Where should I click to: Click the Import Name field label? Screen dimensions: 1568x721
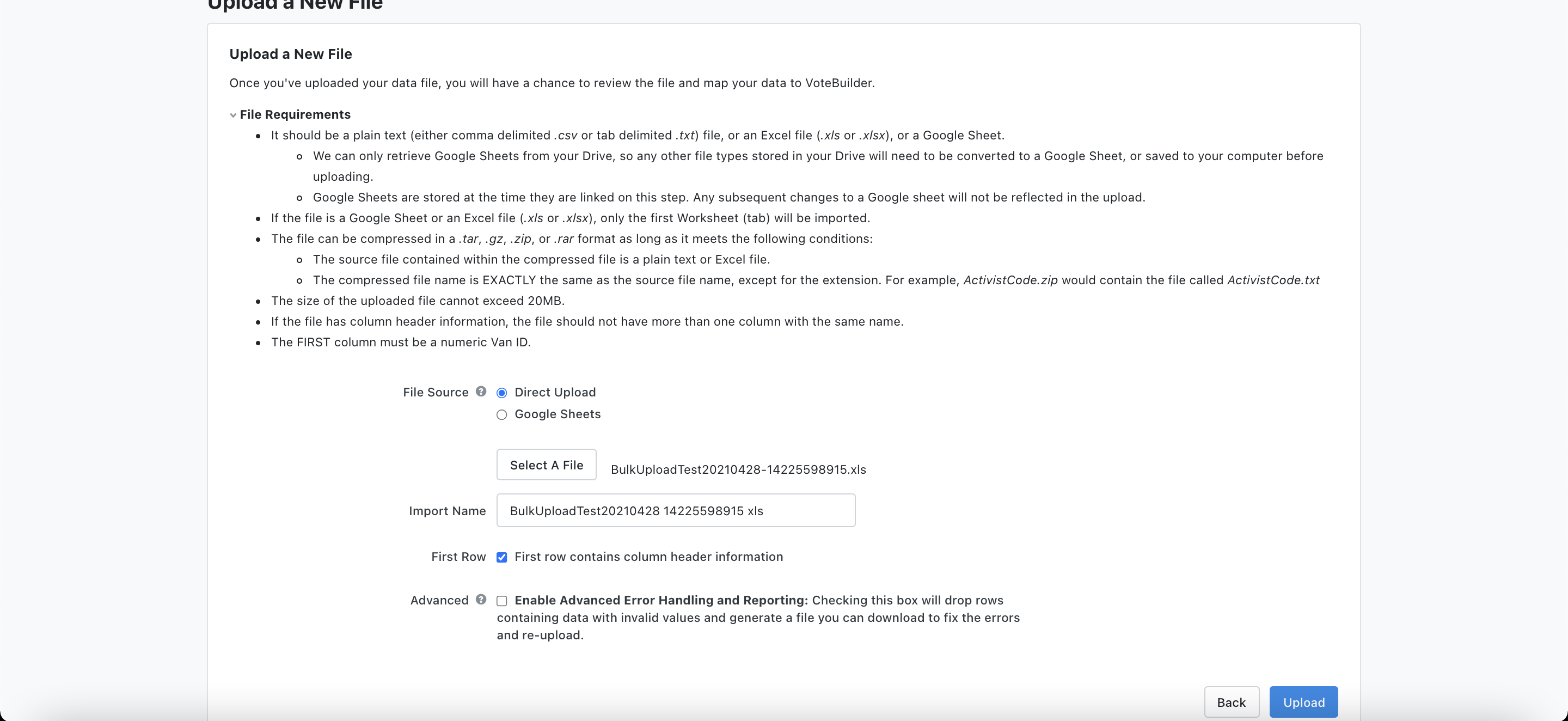coord(447,511)
